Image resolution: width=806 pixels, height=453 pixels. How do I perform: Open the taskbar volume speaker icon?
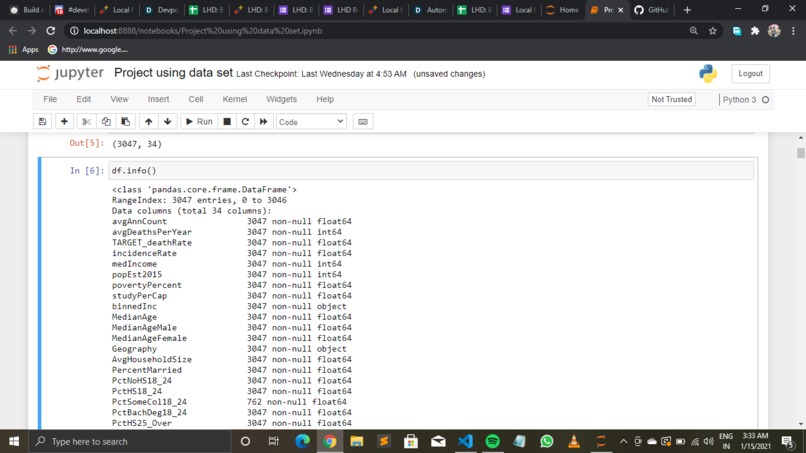coord(708,441)
